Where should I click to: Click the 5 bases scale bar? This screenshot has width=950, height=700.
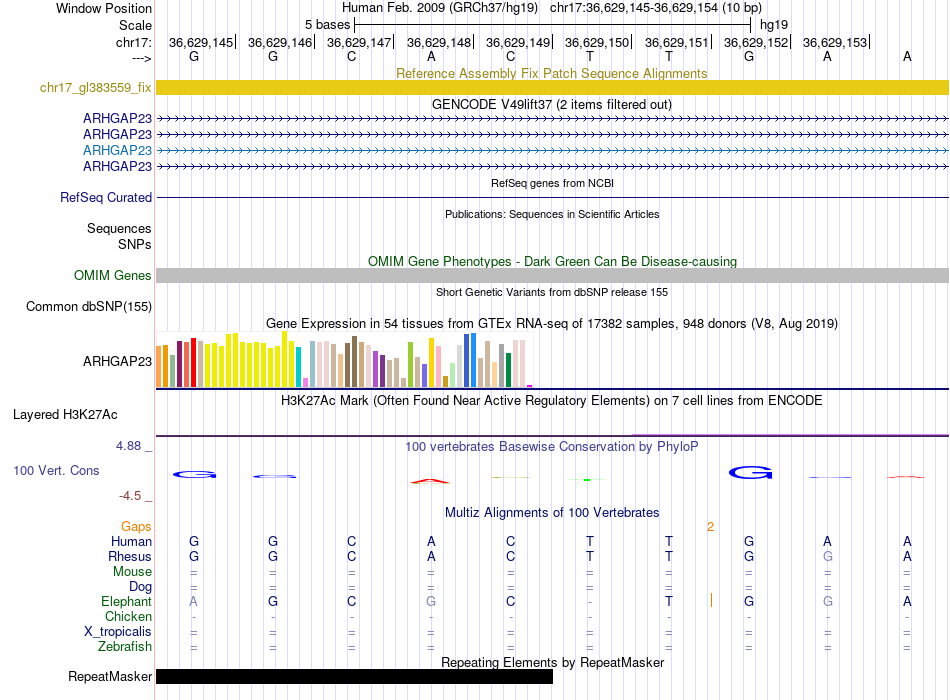click(553, 25)
